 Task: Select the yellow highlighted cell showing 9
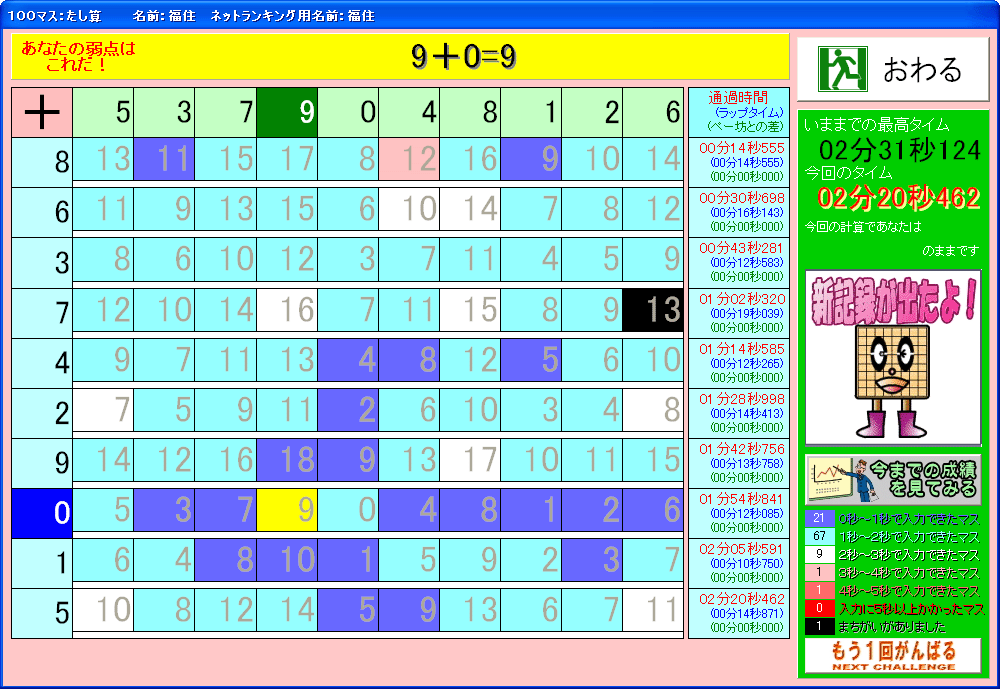click(x=287, y=511)
